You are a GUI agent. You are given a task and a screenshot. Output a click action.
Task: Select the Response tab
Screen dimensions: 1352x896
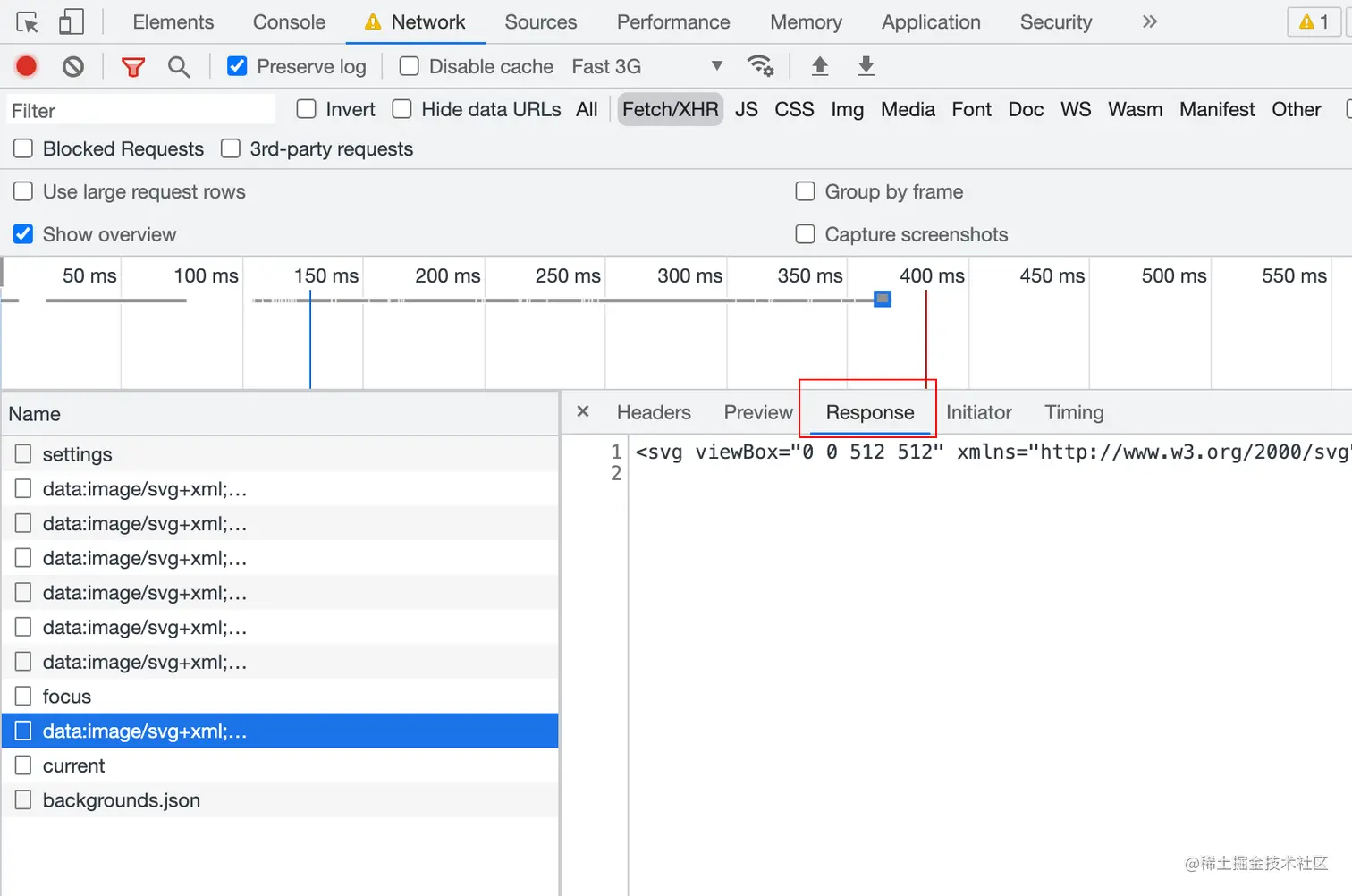coord(870,412)
